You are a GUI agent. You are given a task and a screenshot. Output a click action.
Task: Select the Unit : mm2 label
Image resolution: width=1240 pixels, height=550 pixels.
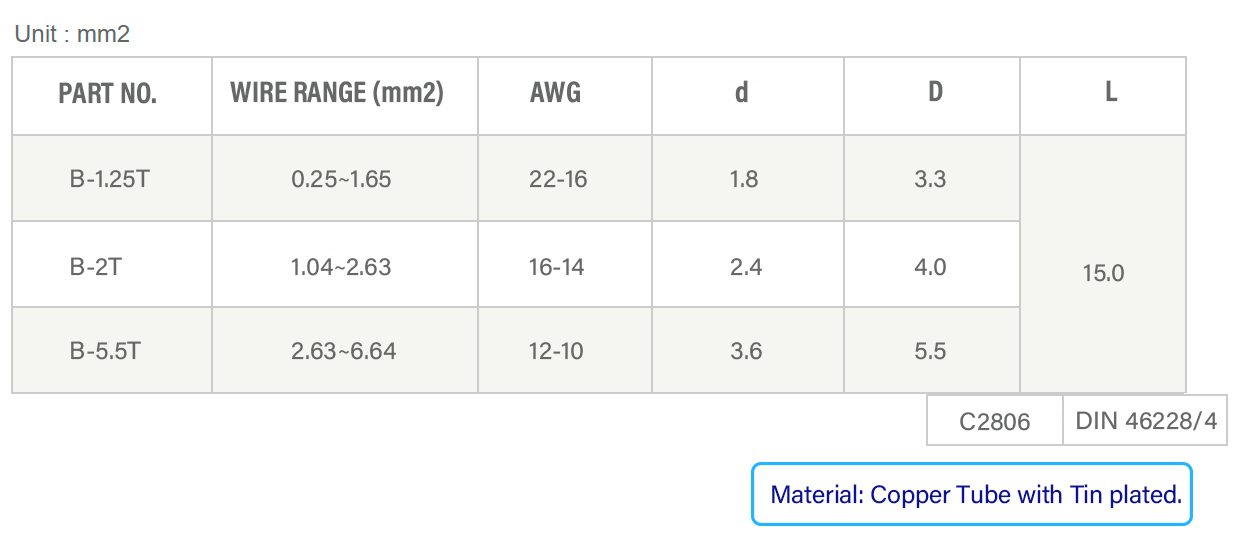tap(72, 34)
